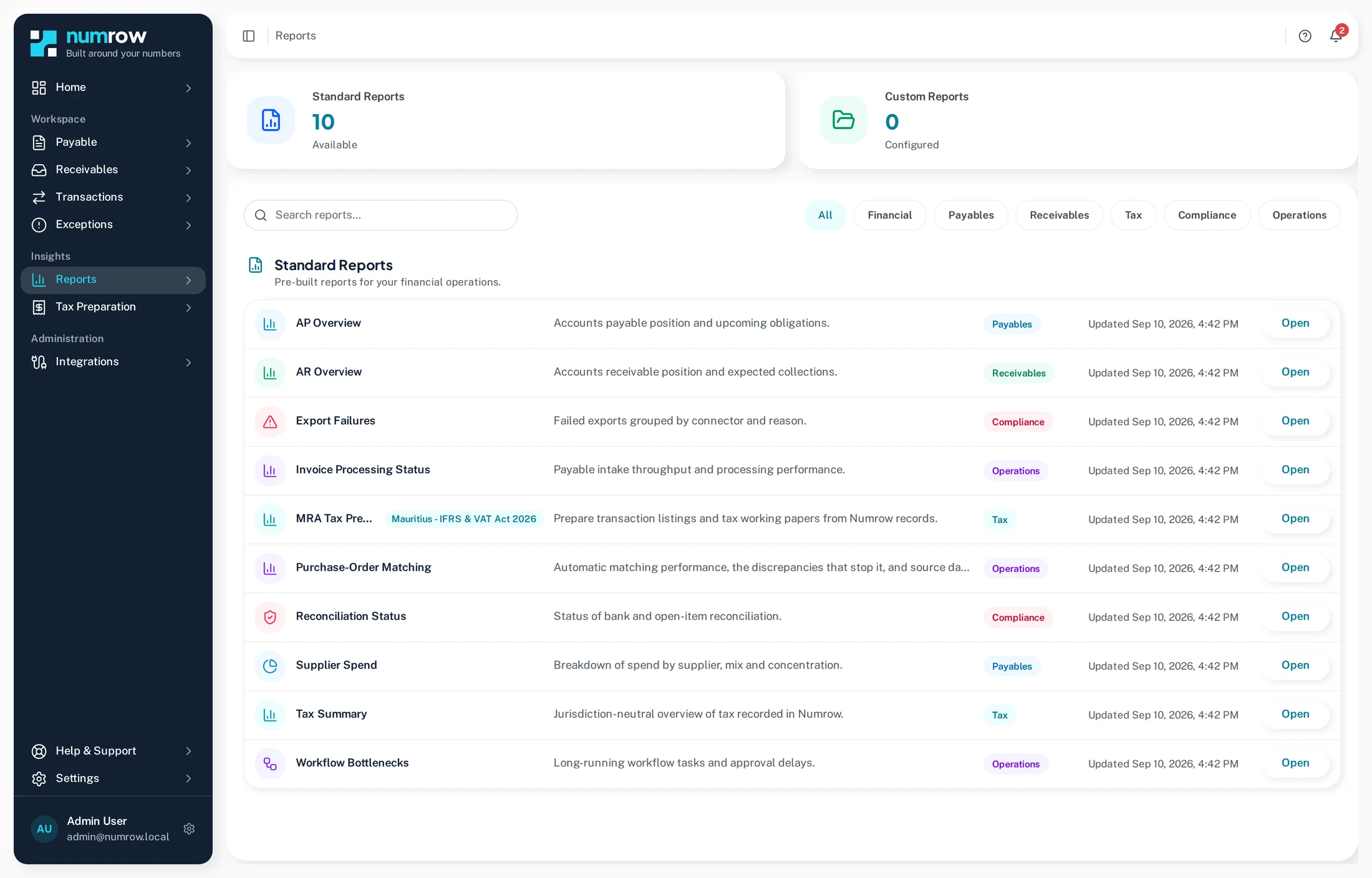This screenshot has width=1372, height=878.
Task: Select the Financial filter tab
Action: click(x=889, y=215)
